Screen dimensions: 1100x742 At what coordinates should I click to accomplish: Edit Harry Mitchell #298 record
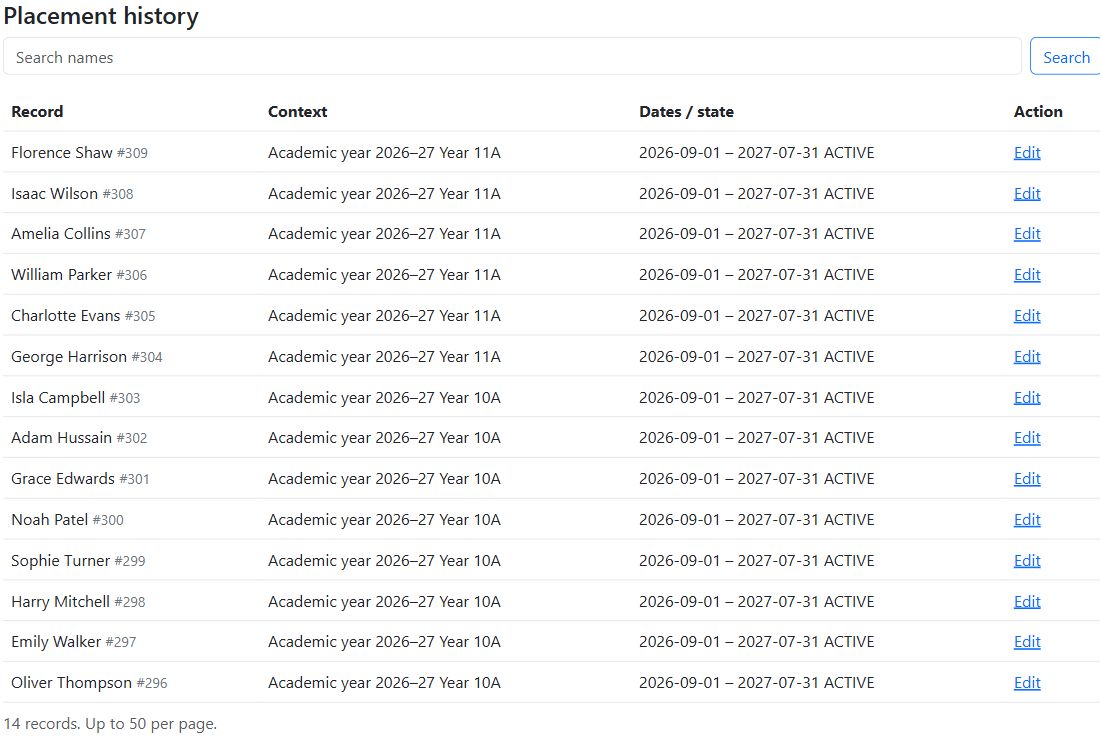1027,601
